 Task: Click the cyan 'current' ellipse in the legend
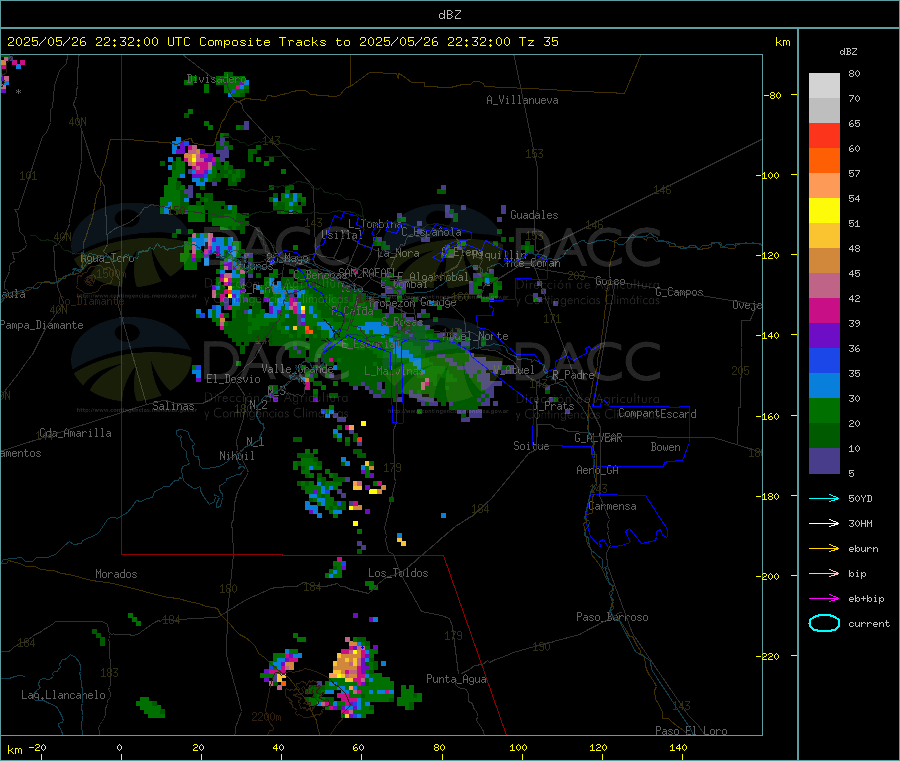824,623
